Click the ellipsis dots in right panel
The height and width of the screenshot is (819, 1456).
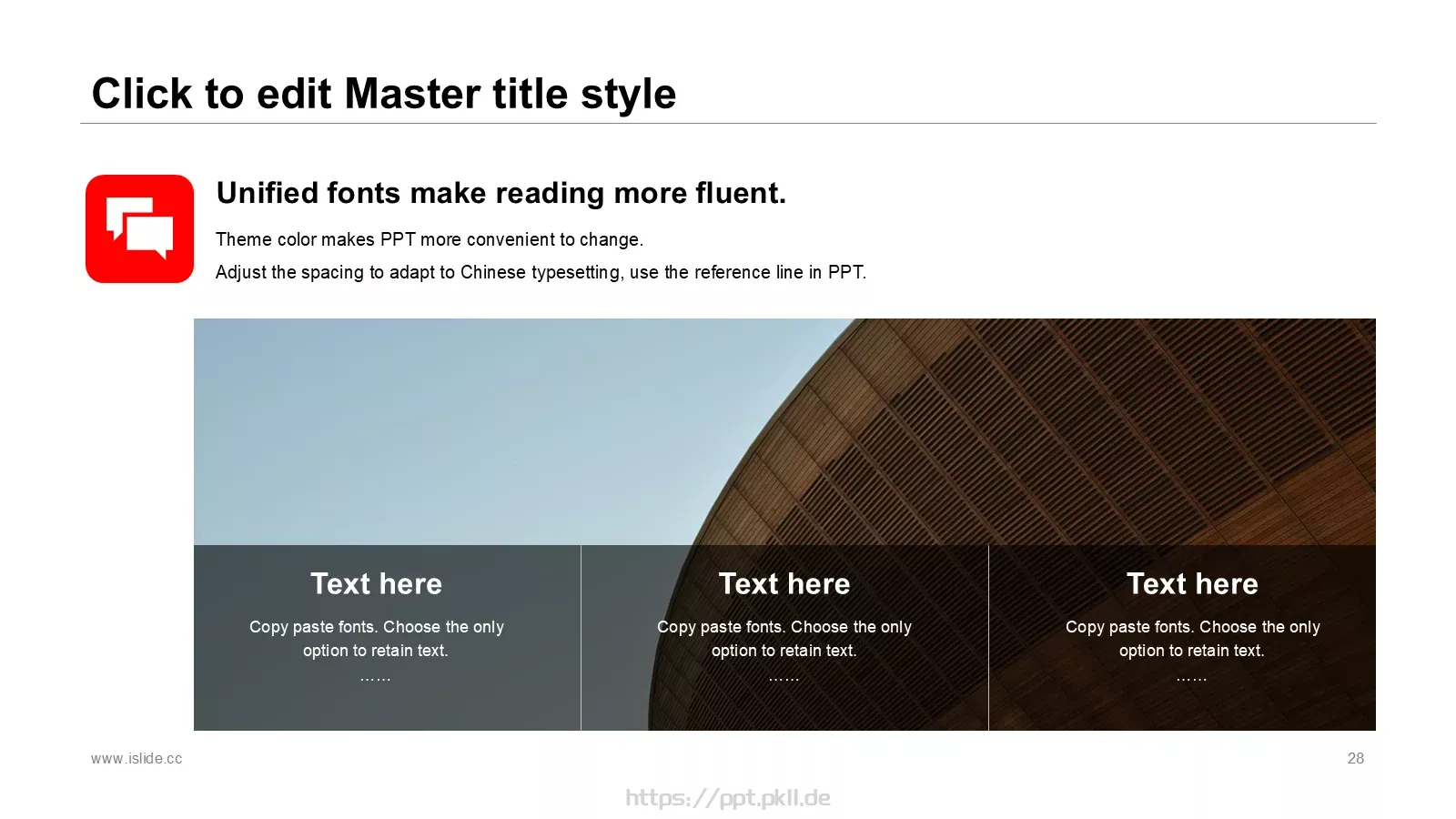tap(1192, 679)
